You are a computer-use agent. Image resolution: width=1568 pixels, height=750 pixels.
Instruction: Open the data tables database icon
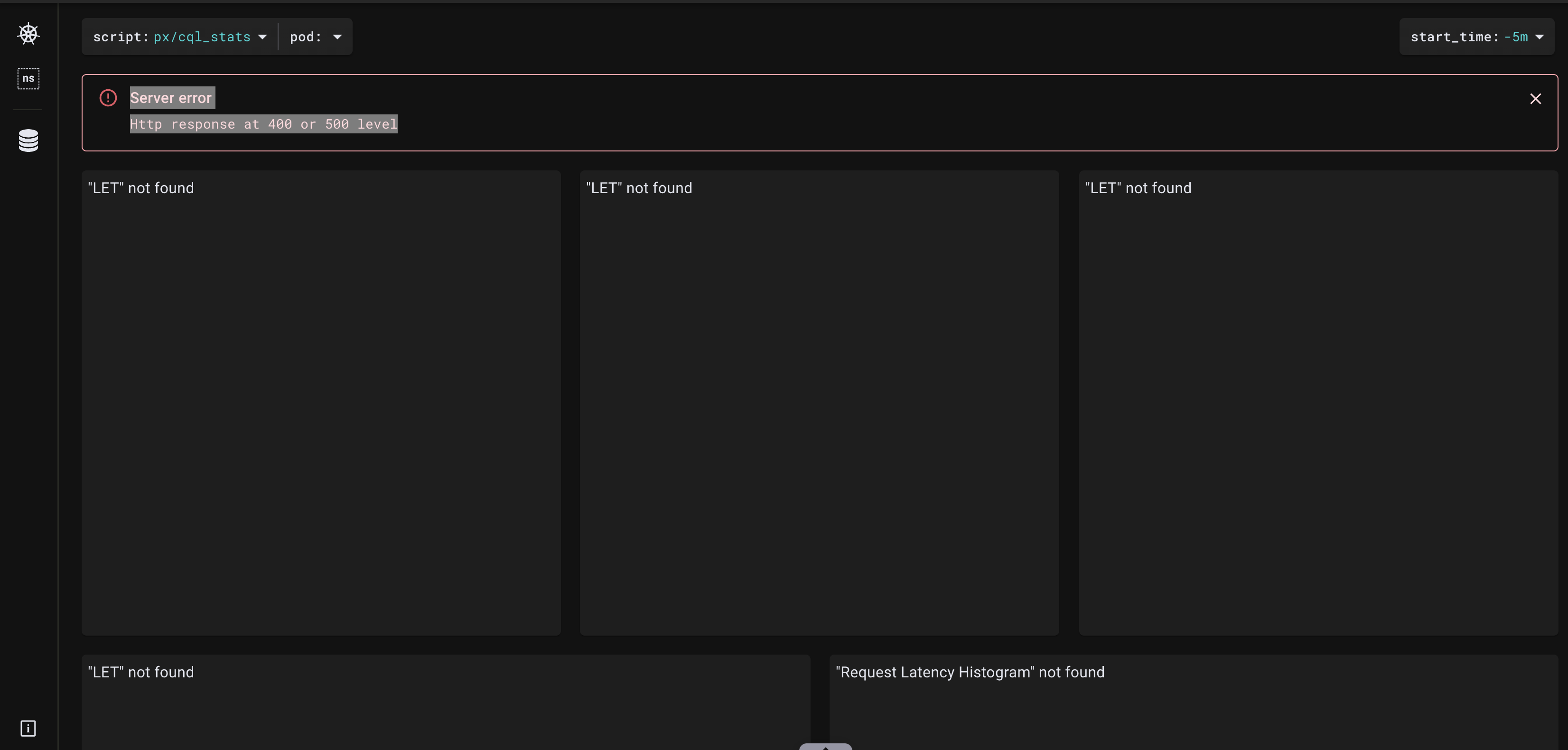pyautogui.click(x=28, y=140)
